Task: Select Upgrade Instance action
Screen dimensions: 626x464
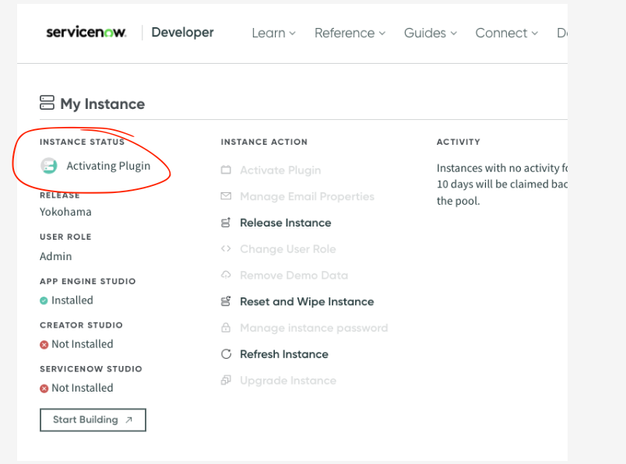Action: tap(288, 380)
